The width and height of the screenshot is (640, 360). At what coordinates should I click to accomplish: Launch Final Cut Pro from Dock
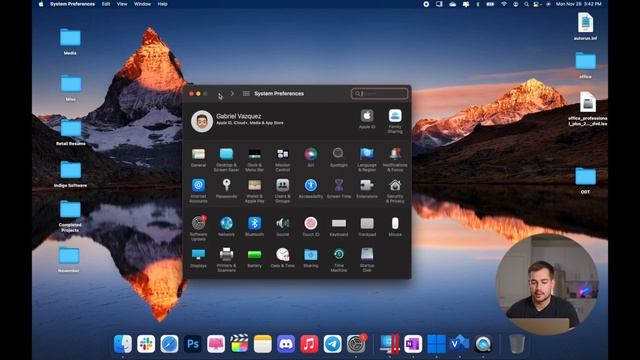[x=239, y=344]
